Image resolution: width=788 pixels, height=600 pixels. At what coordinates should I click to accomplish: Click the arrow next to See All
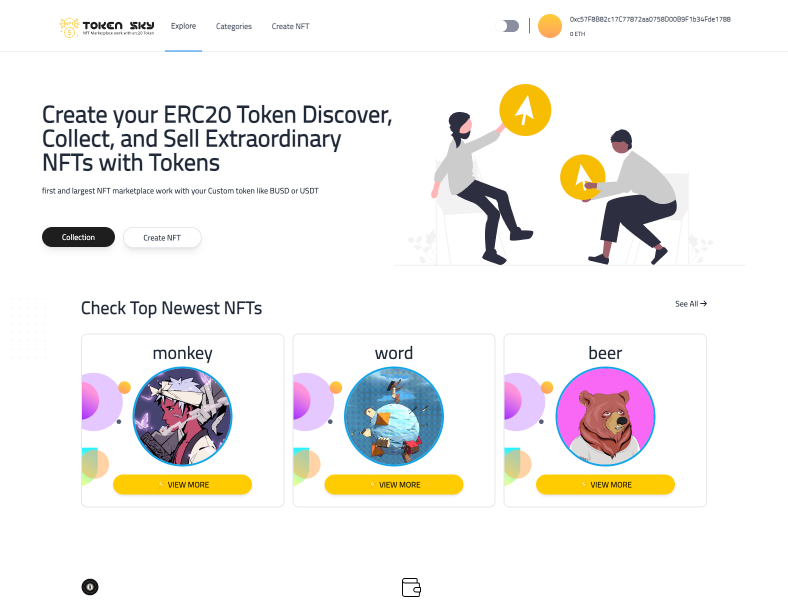click(704, 304)
